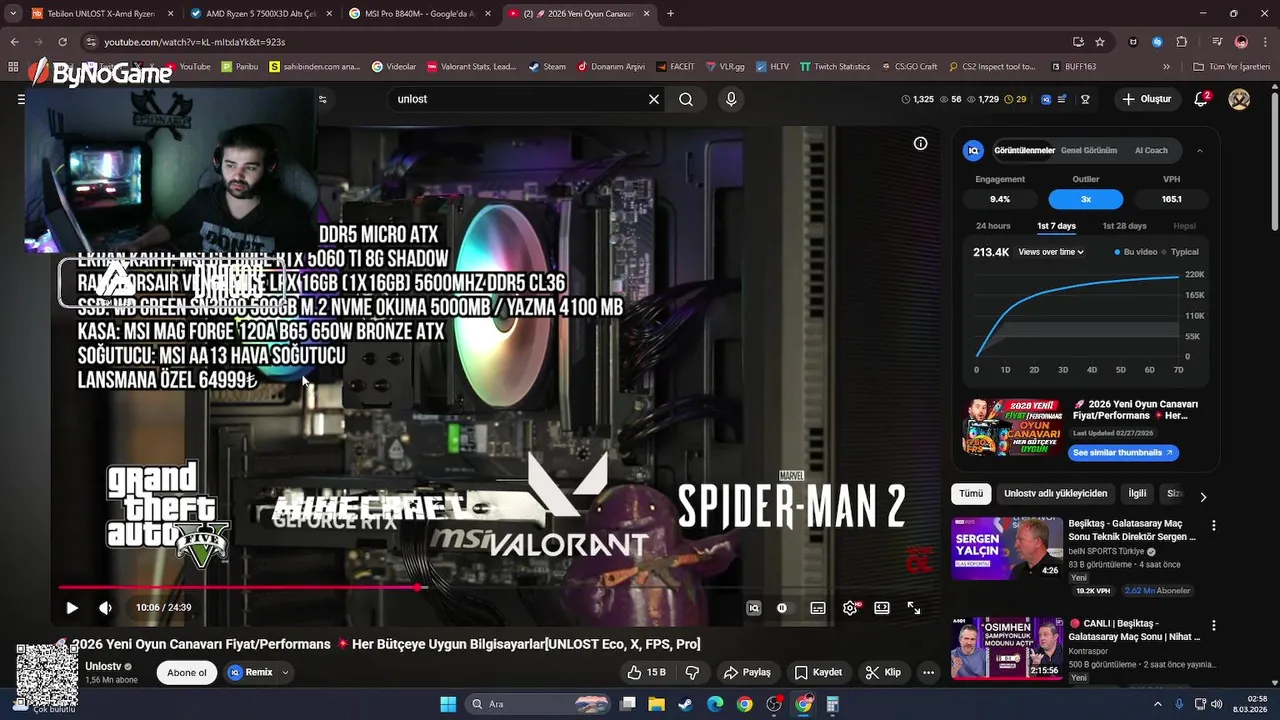Open the player settings gear icon
The image size is (1280, 720).
(850, 608)
